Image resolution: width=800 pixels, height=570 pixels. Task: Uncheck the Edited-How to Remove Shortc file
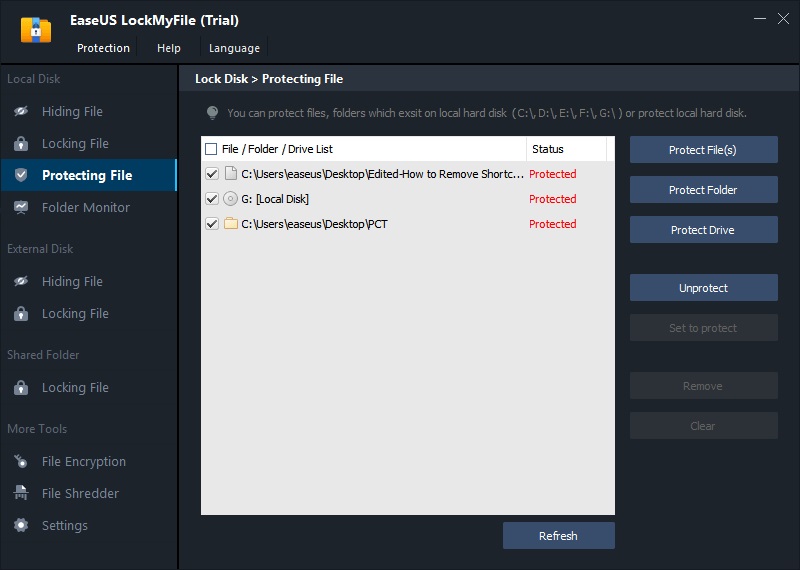click(212, 174)
